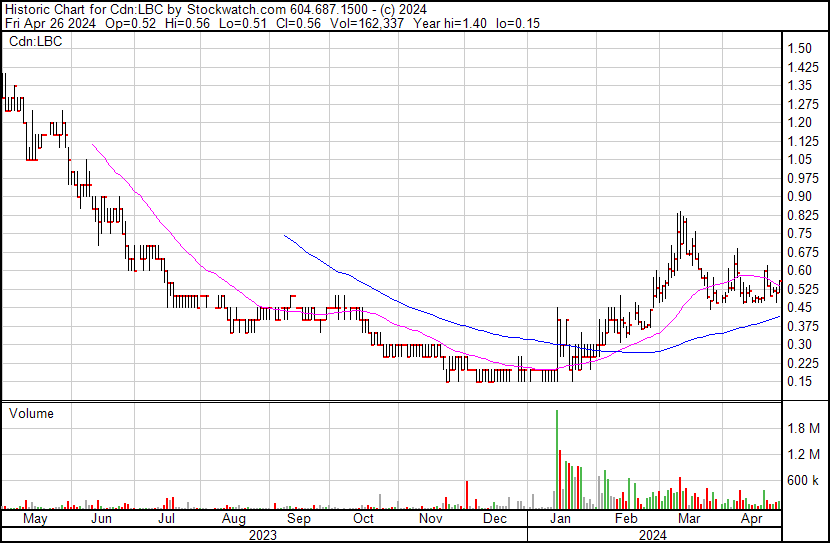Click the 0.60 price axis label
The width and height of the screenshot is (830, 543).
799,270
